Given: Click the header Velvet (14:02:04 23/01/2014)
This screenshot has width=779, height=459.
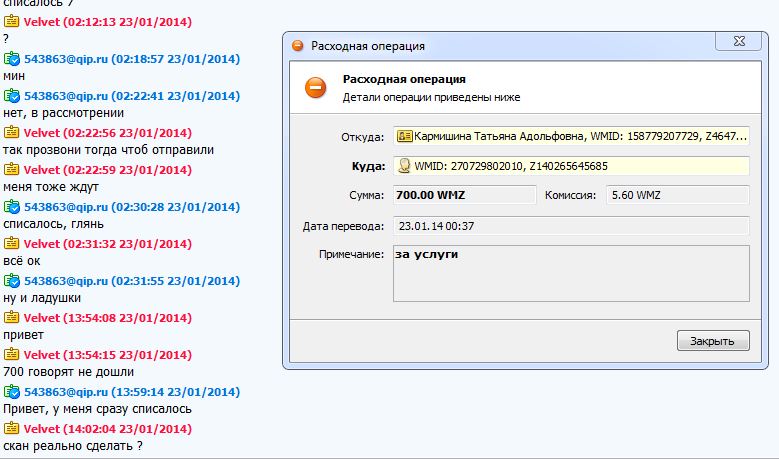Looking at the screenshot, I should point(108,429).
